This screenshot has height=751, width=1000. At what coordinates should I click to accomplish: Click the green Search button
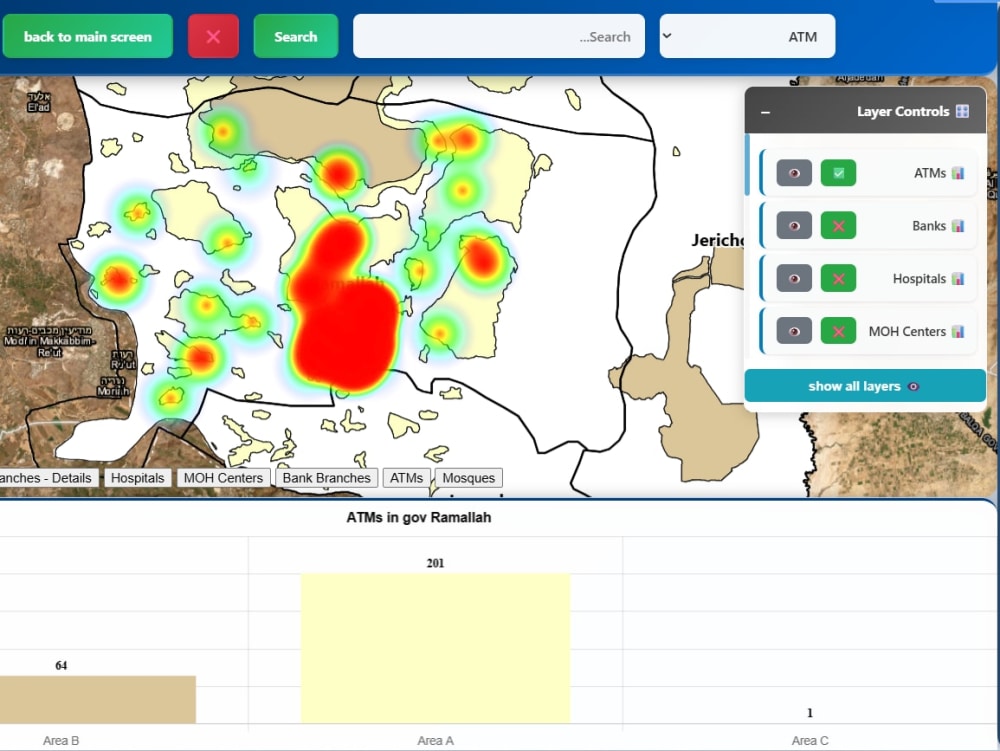click(295, 36)
